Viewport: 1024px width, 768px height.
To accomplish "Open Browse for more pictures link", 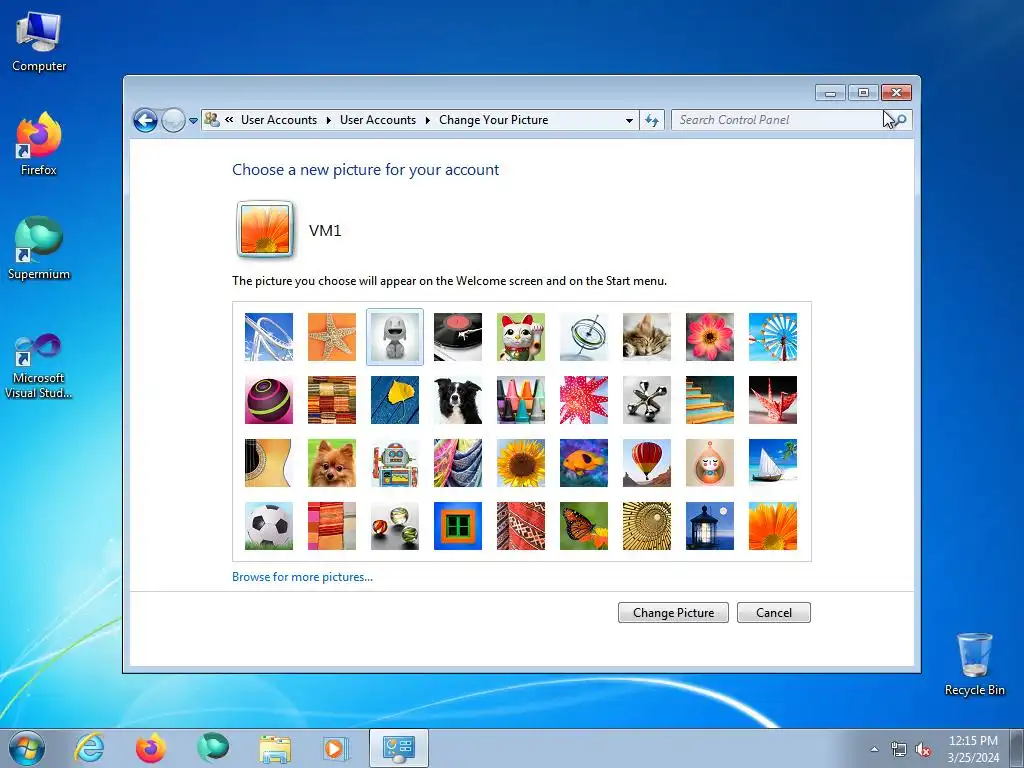I will tap(302, 577).
